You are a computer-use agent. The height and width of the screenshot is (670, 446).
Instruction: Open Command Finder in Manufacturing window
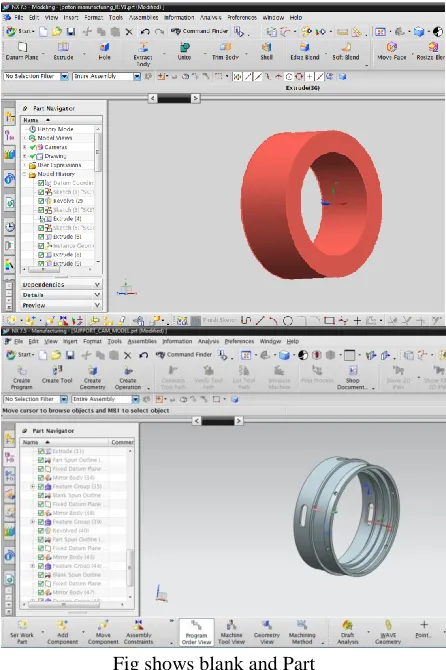click(x=183, y=355)
